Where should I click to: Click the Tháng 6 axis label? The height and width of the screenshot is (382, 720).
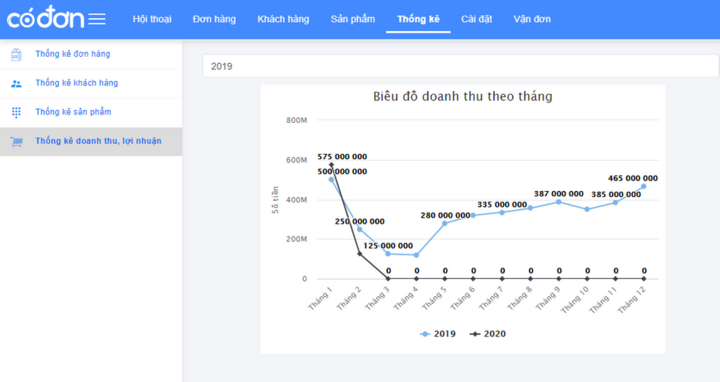(x=462, y=298)
